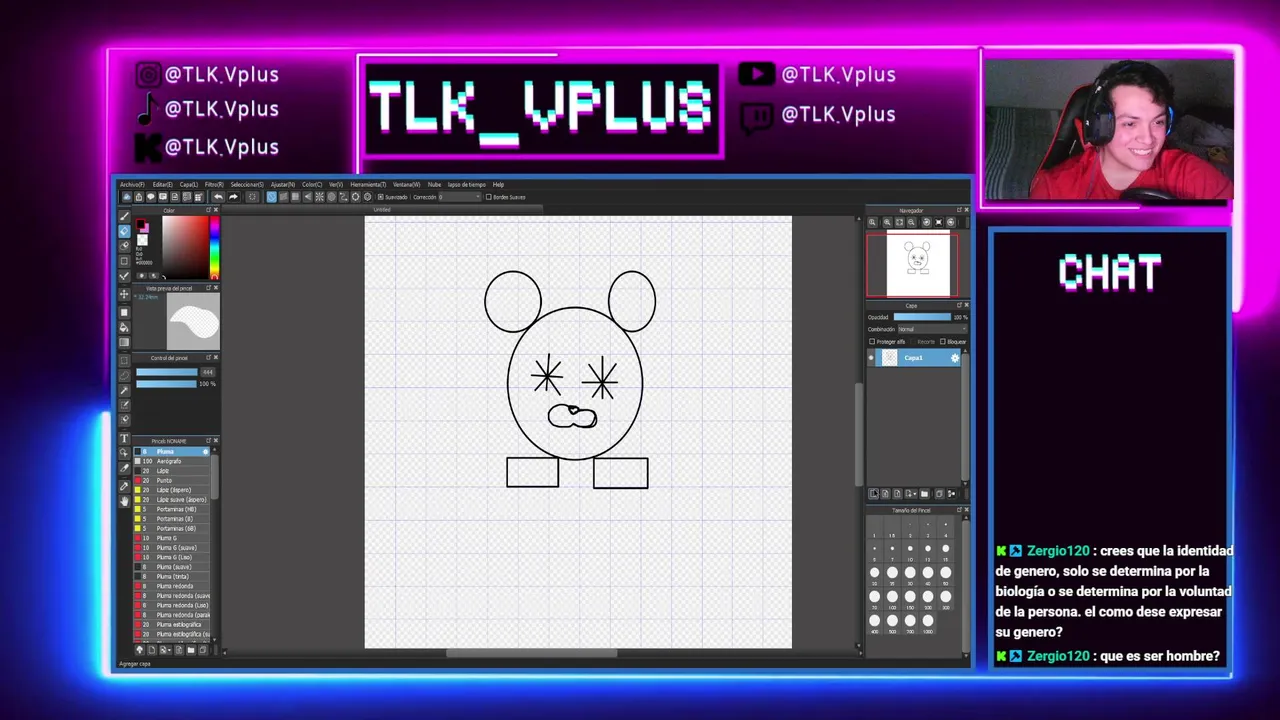The width and height of the screenshot is (1280, 720).
Task: Enable Proteger alfa checkbox
Action: pos(872,341)
